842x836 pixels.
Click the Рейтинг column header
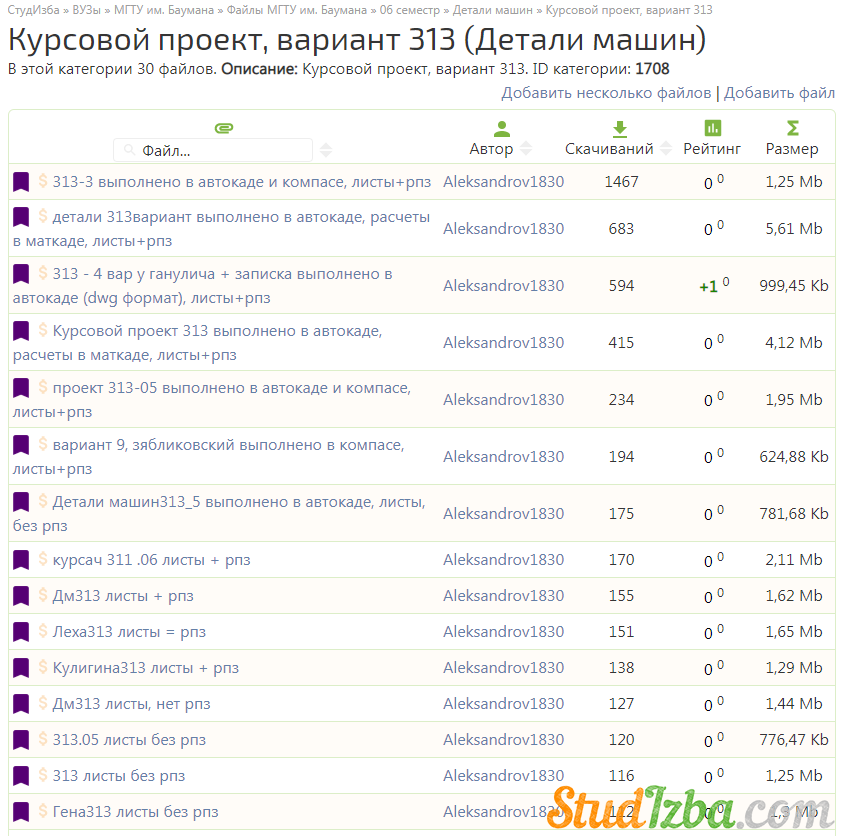pyautogui.click(x=712, y=149)
